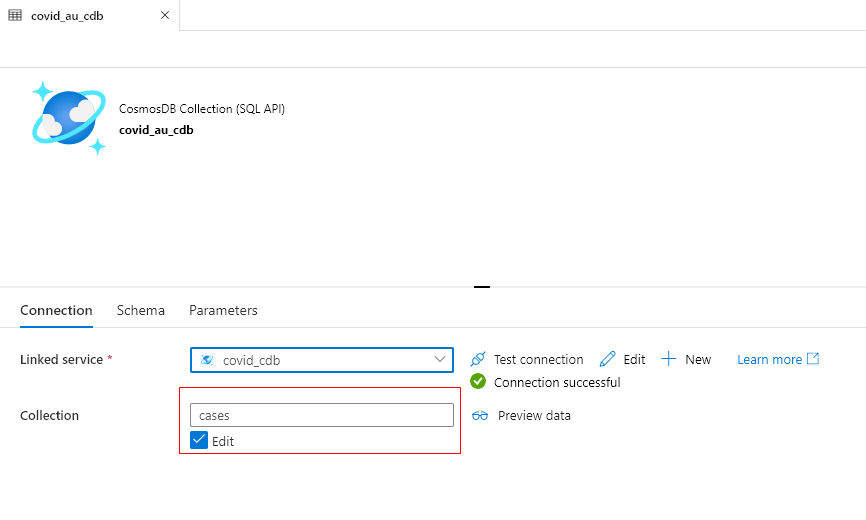Click the pencil icon to edit the linked service
Screen dimensions: 866x520
[608, 359]
